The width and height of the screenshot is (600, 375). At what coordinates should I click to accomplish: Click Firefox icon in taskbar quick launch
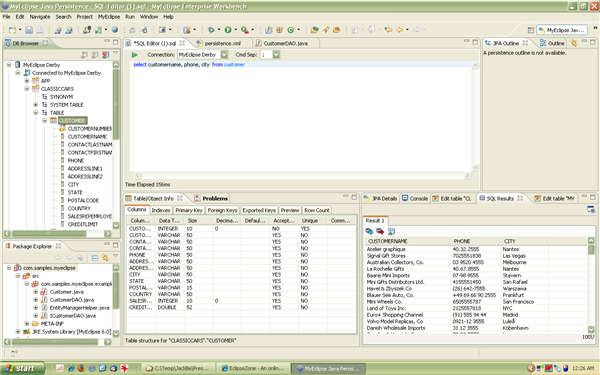pyautogui.click(x=82, y=368)
